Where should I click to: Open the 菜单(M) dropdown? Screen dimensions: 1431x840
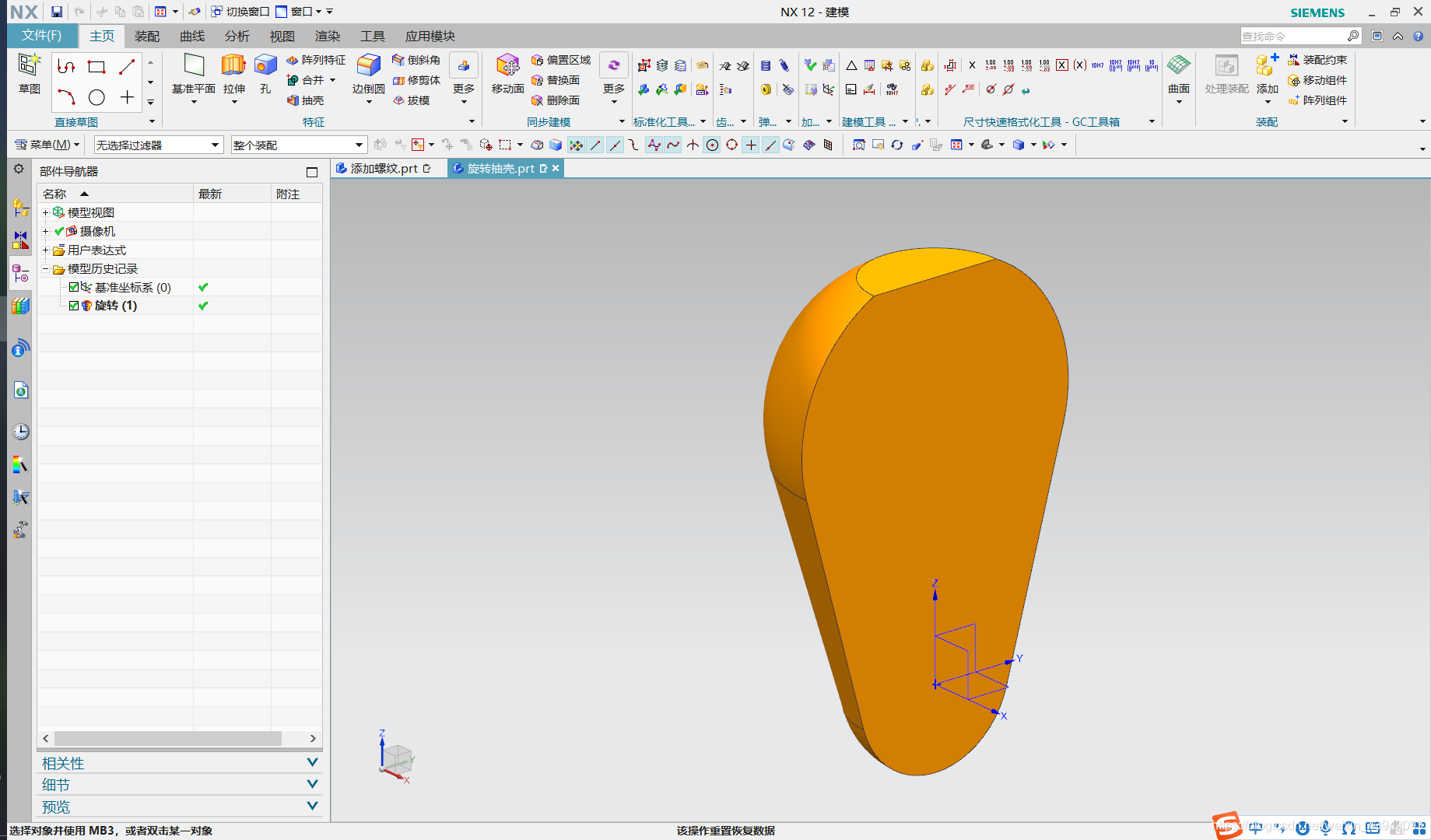coord(47,145)
